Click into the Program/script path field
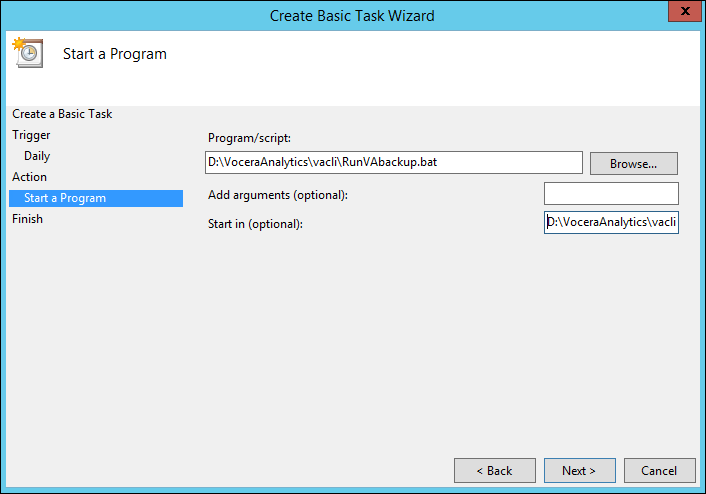Screen dimensions: 706x494 (393, 162)
